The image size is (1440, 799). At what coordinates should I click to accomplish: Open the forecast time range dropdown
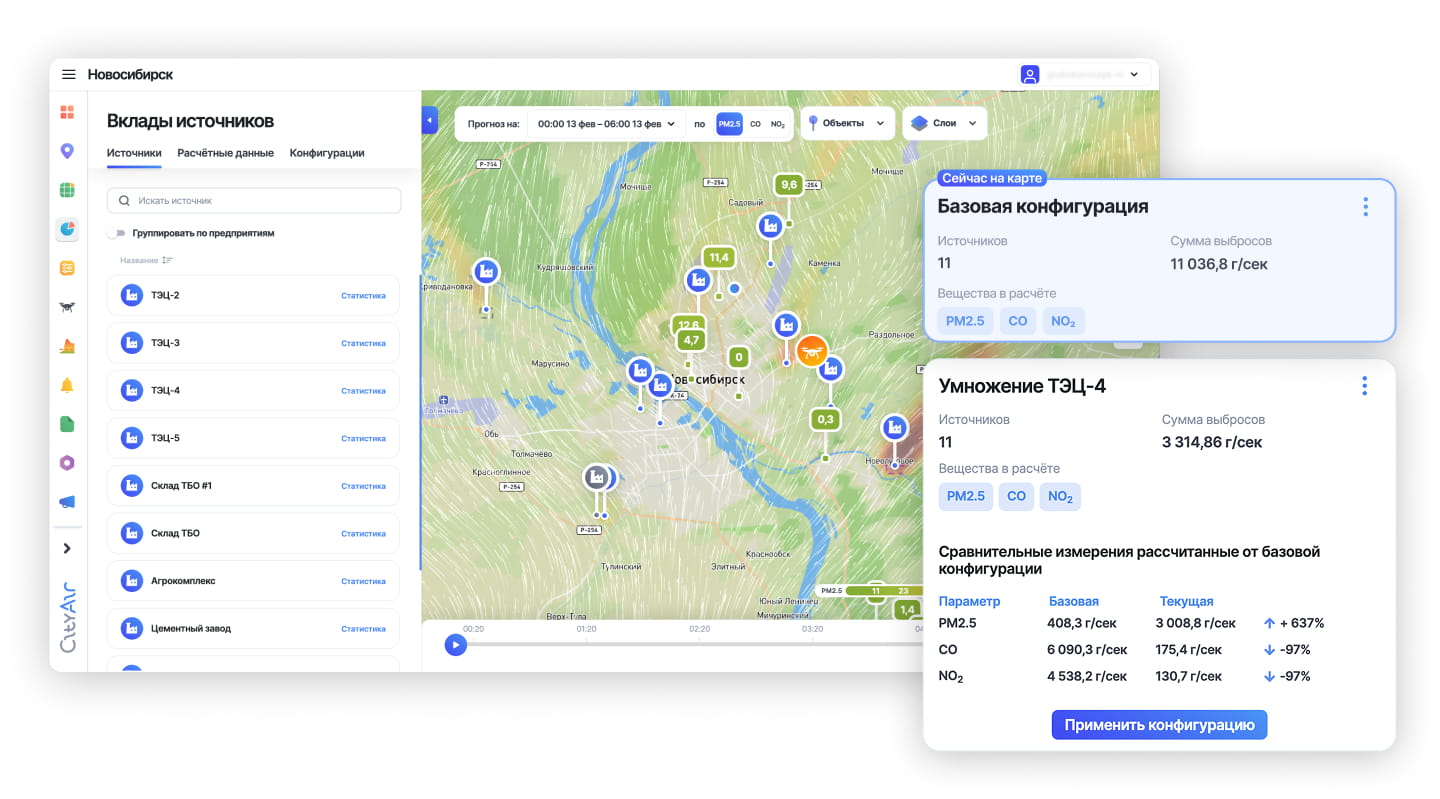(606, 124)
